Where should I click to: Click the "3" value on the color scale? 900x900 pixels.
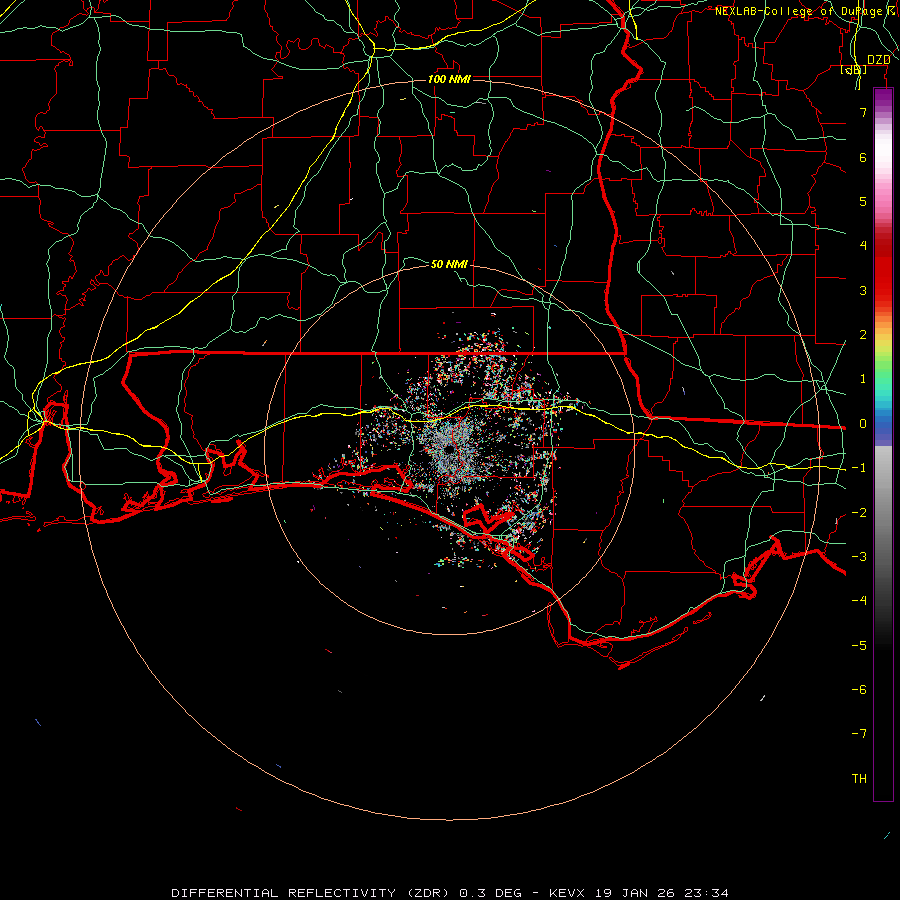coord(863,290)
